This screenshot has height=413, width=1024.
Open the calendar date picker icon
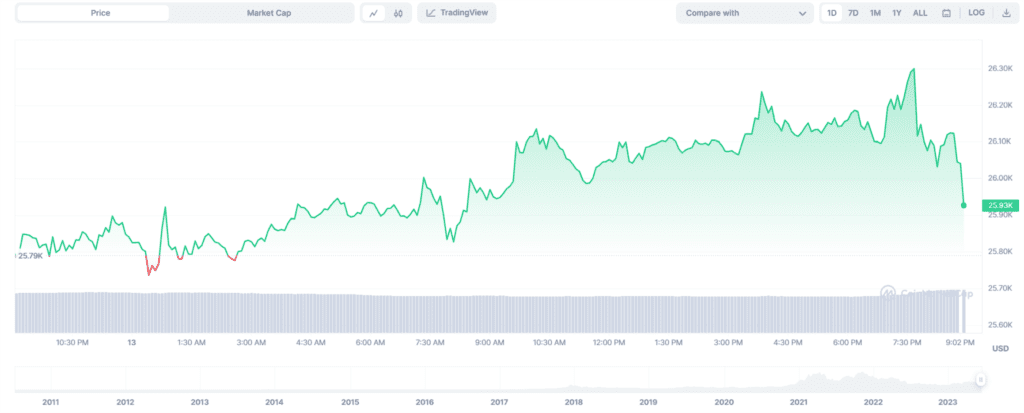[946, 13]
